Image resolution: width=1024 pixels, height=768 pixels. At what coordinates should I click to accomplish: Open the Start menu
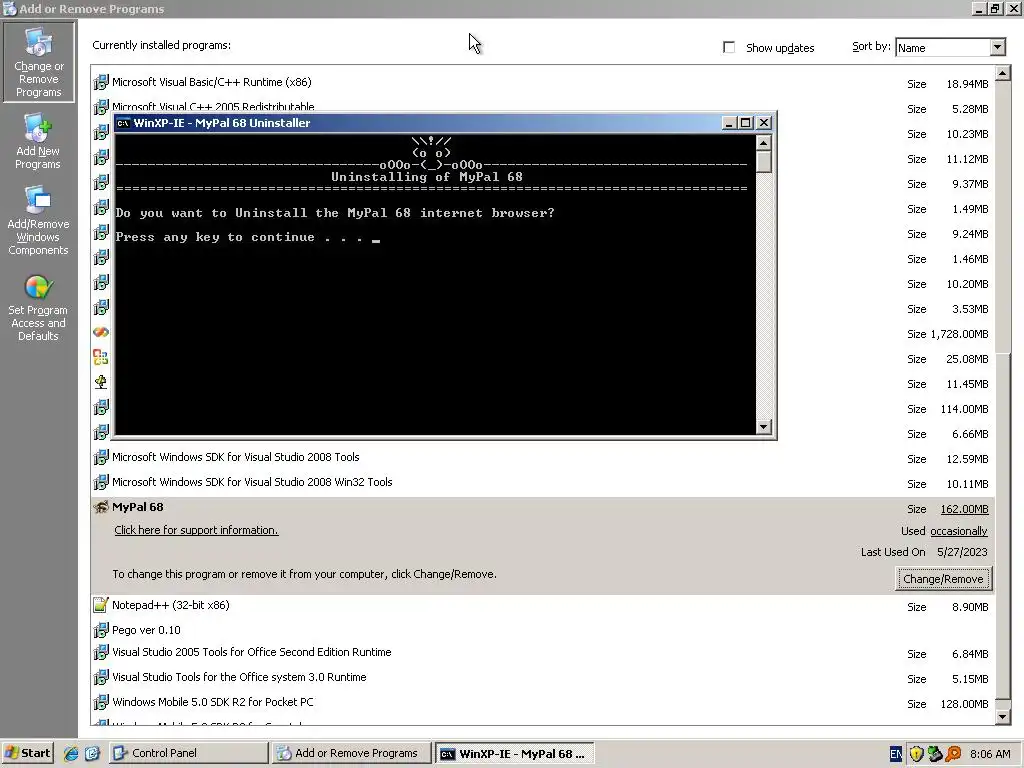point(27,753)
